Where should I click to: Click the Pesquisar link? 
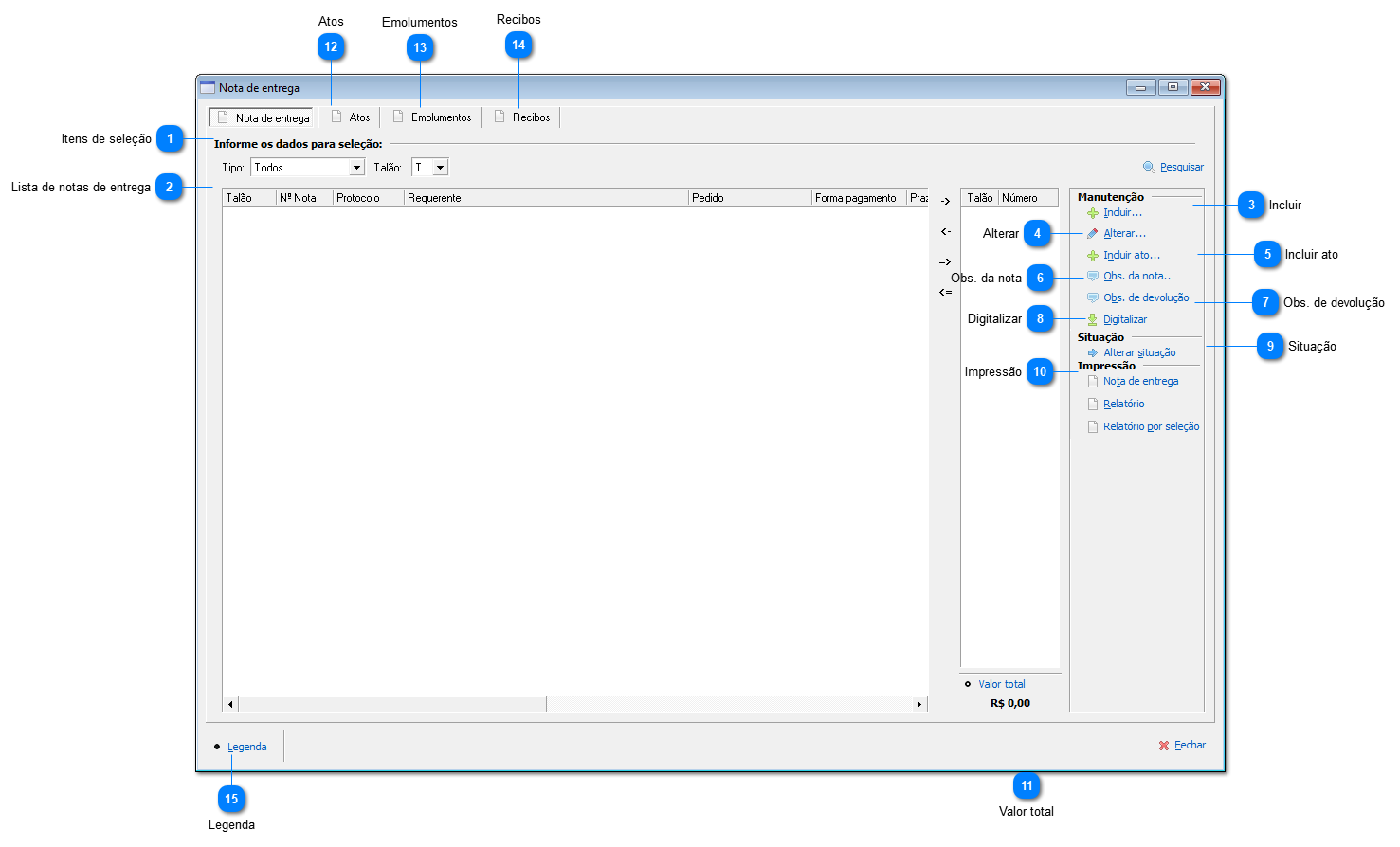click(1182, 168)
